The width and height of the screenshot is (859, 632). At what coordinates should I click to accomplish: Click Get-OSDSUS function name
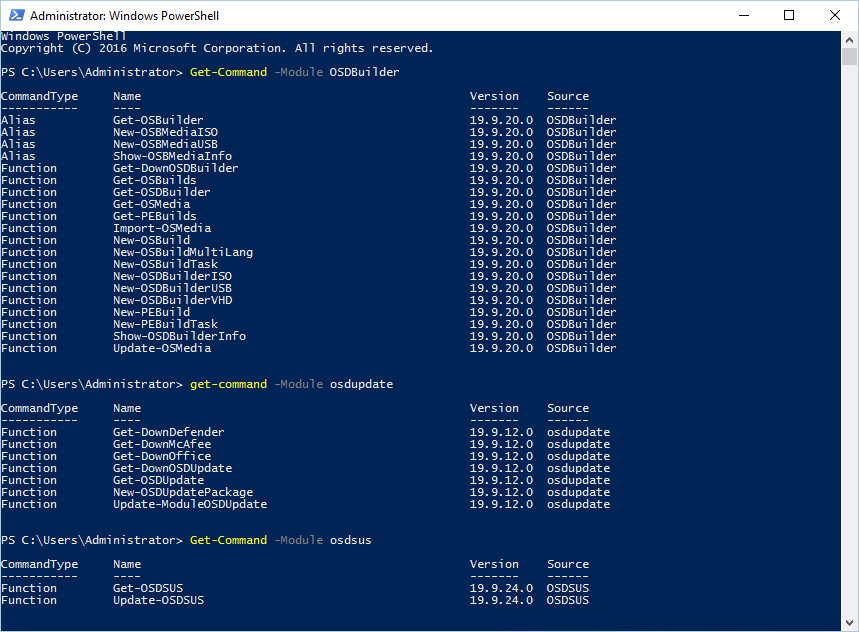pyautogui.click(x=148, y=588)
